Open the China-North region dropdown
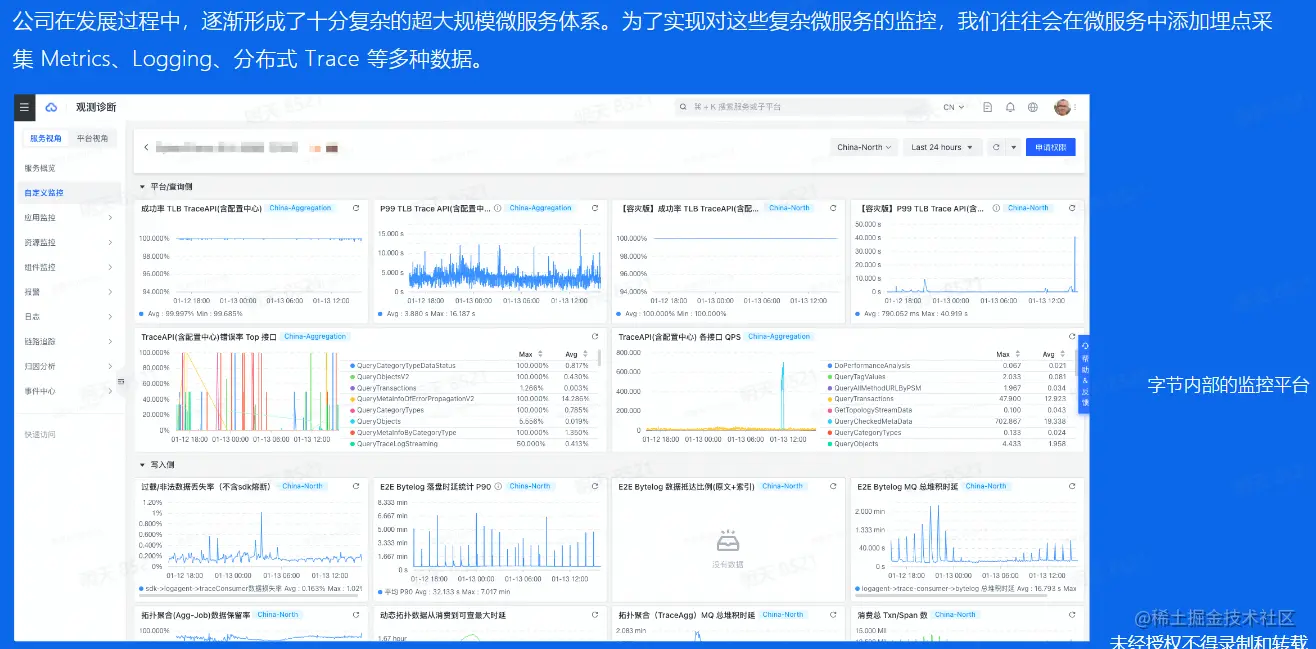 point(864,147)
